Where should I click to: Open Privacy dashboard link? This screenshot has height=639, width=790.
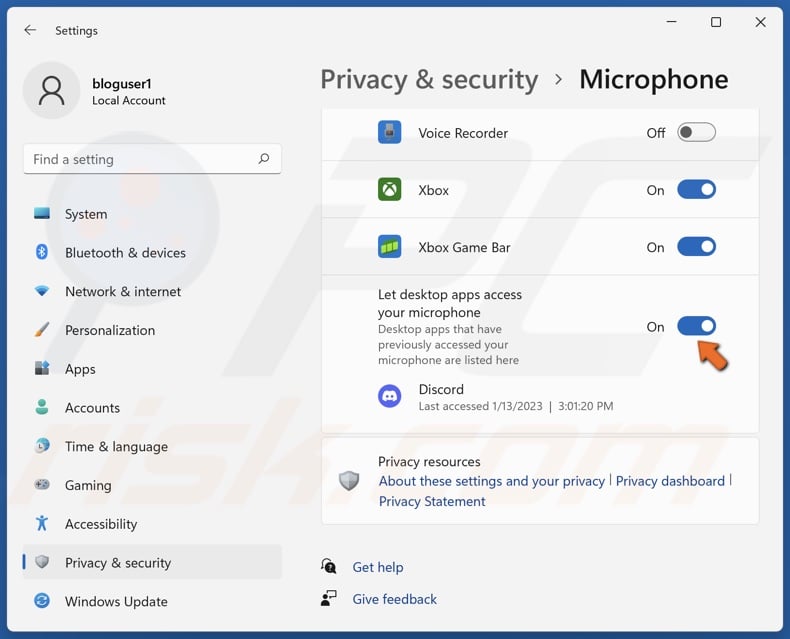click(670, 481)
